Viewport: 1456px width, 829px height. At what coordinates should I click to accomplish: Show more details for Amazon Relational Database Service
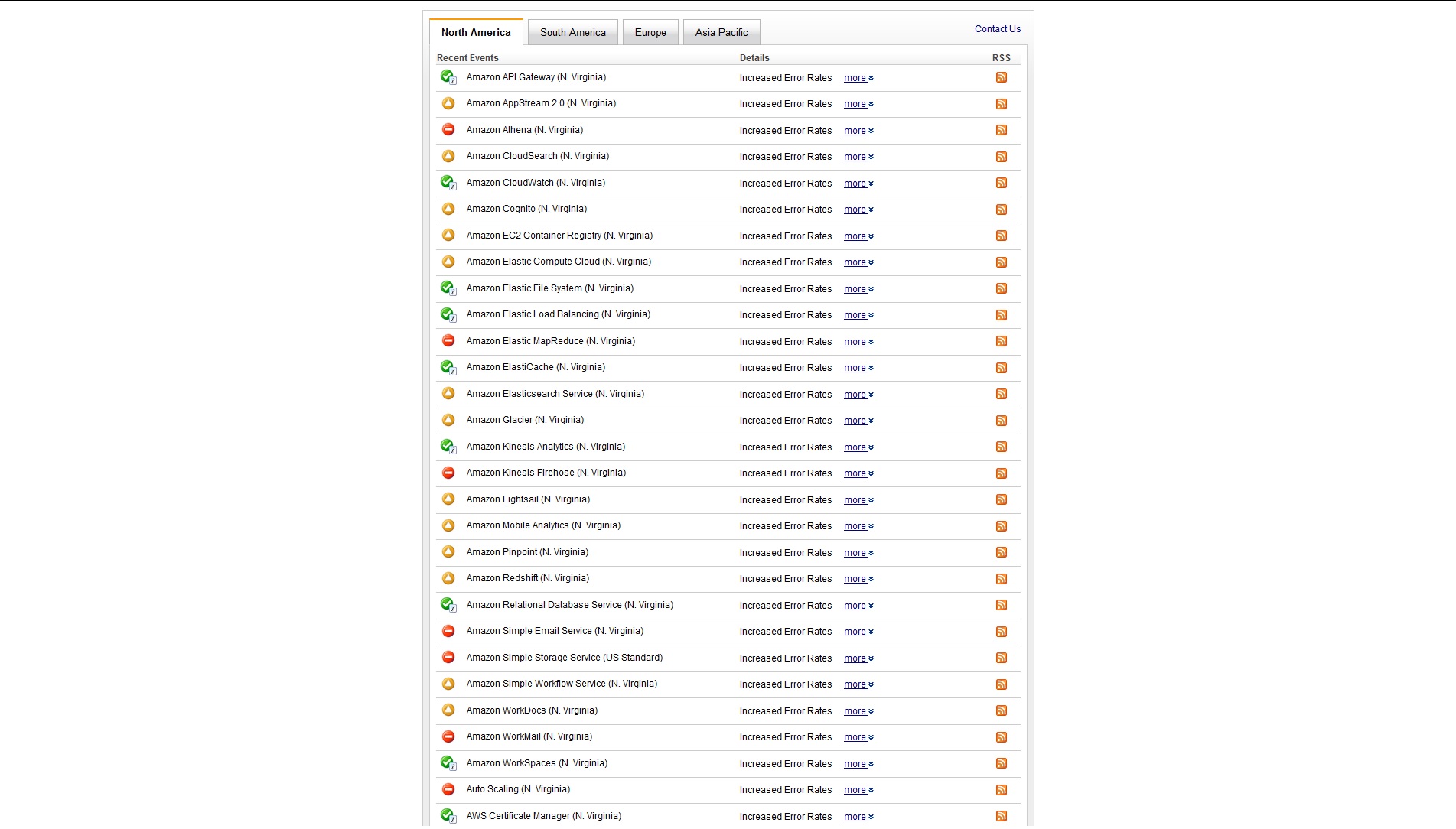coord(858,606)
